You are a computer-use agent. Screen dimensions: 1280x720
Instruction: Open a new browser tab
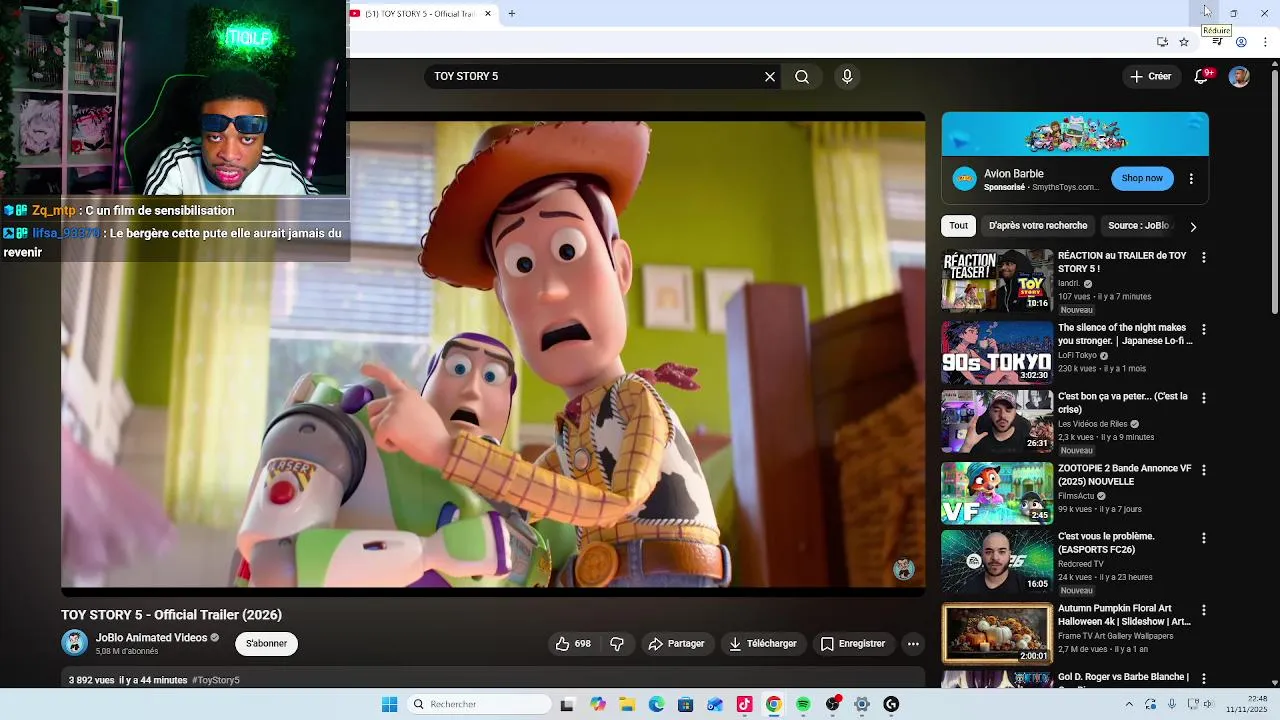512,14
